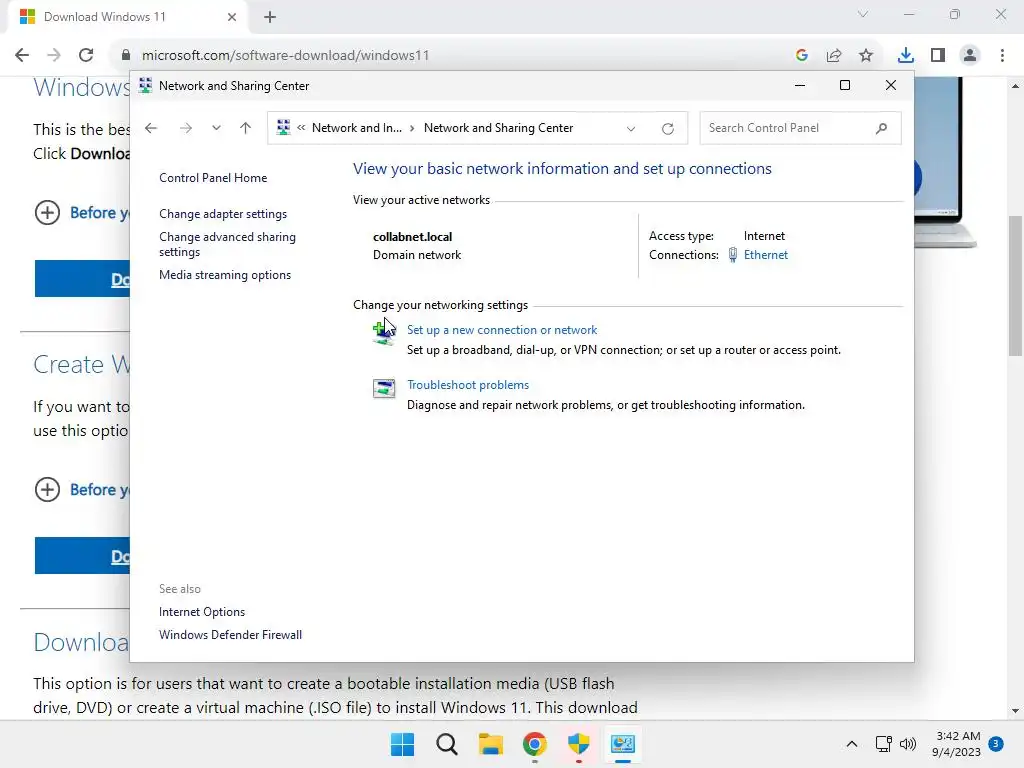This screenshot has height=768, width=1024.
Task: Open Chrome's tab search chevron
Action: click(863, 14)
